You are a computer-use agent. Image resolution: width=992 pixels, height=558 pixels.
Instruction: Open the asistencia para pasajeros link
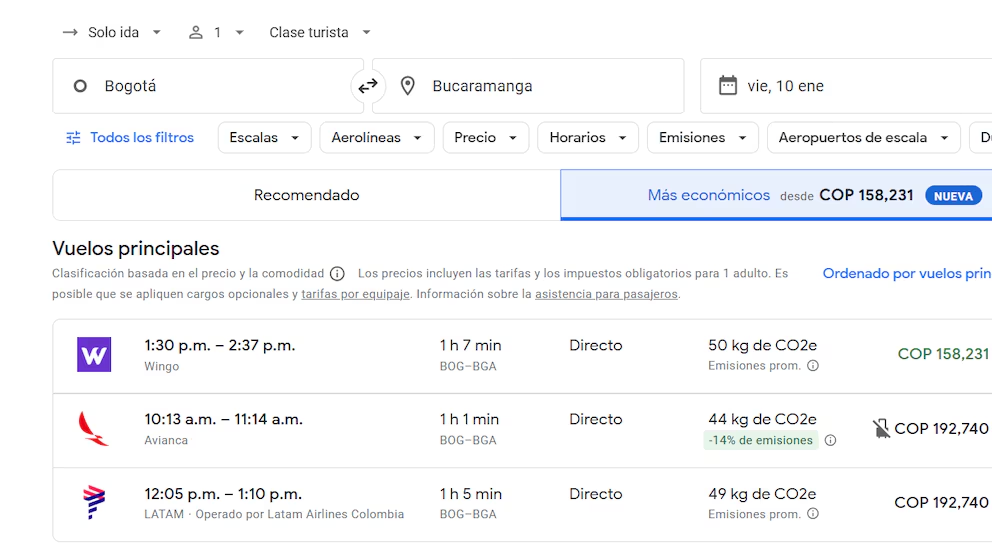[606, 294]
